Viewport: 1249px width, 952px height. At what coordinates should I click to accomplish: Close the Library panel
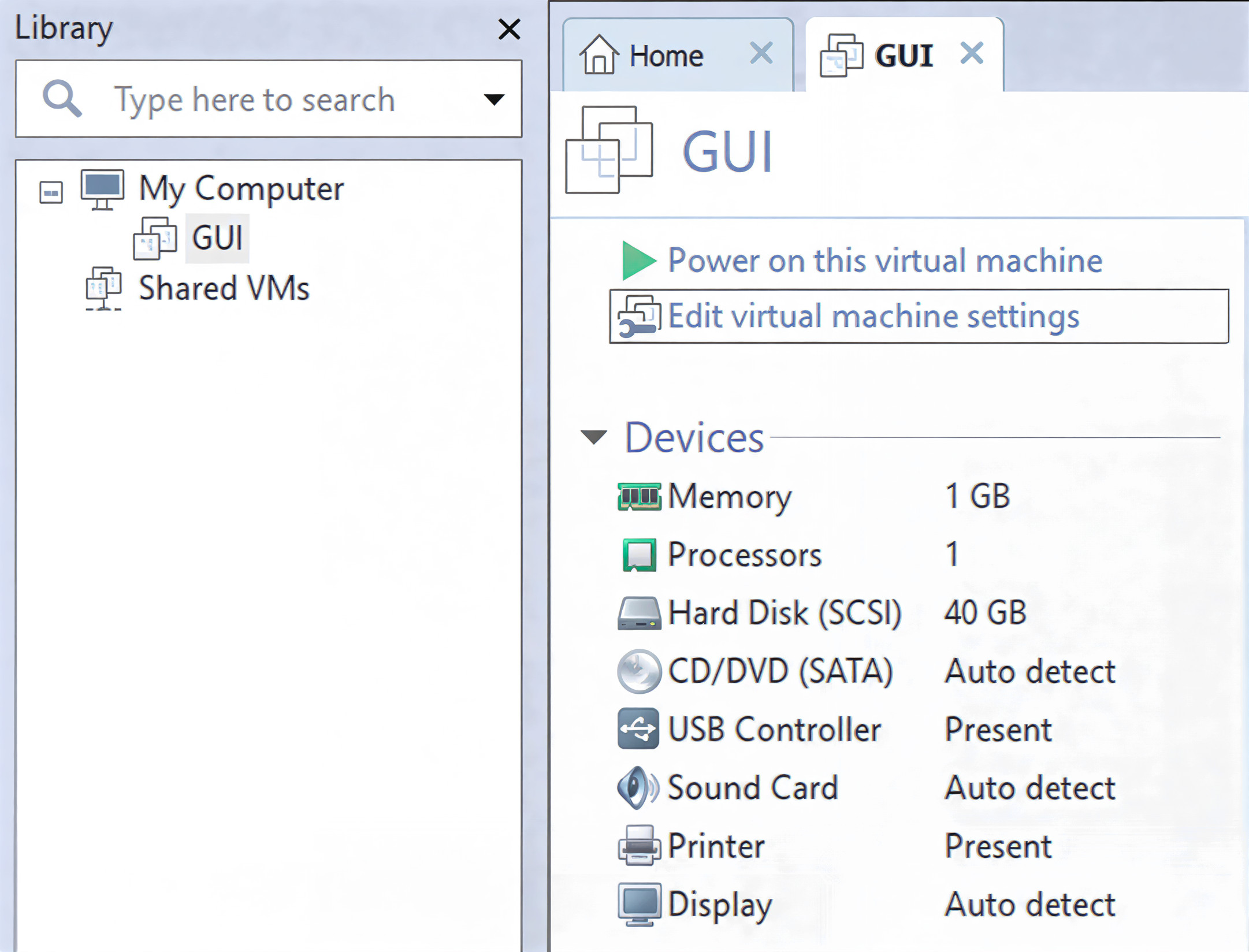coord(509,29)
